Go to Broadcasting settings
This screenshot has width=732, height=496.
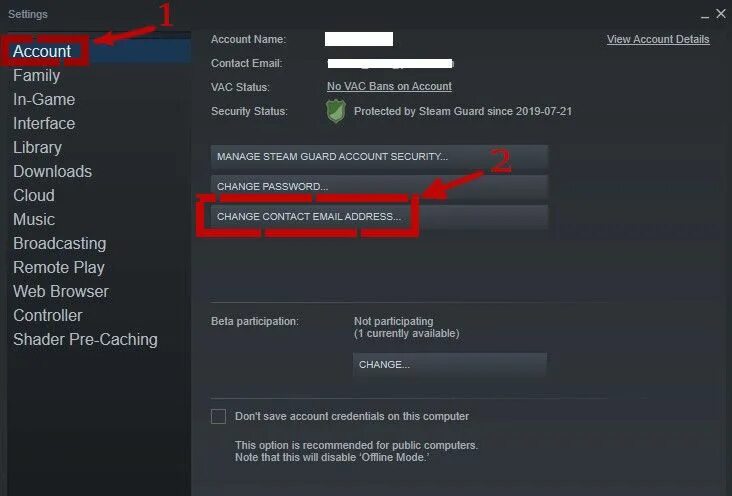[60, 243]
